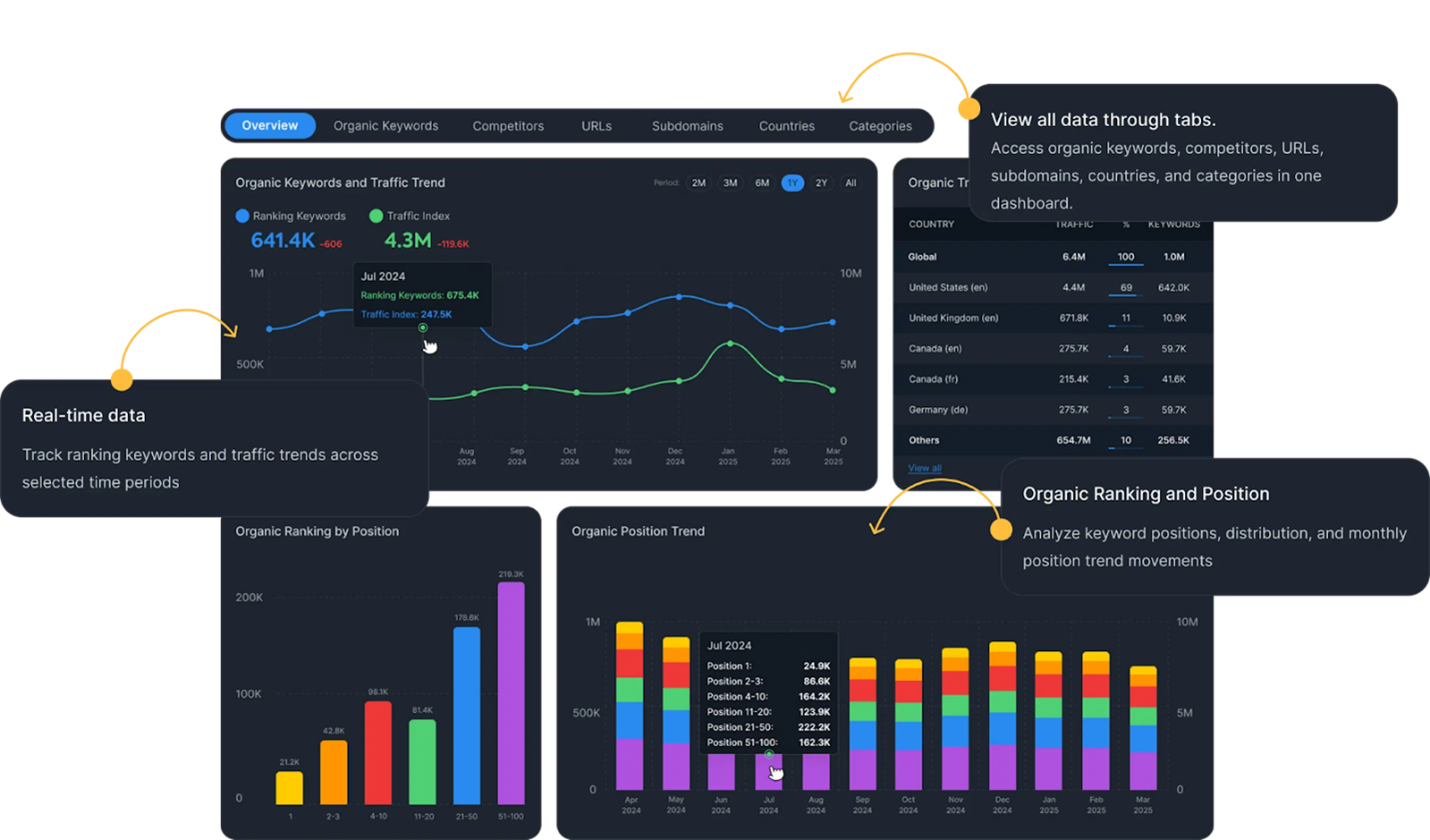Select the 6M period button
Screen dimensions: 1430x840
762,183
